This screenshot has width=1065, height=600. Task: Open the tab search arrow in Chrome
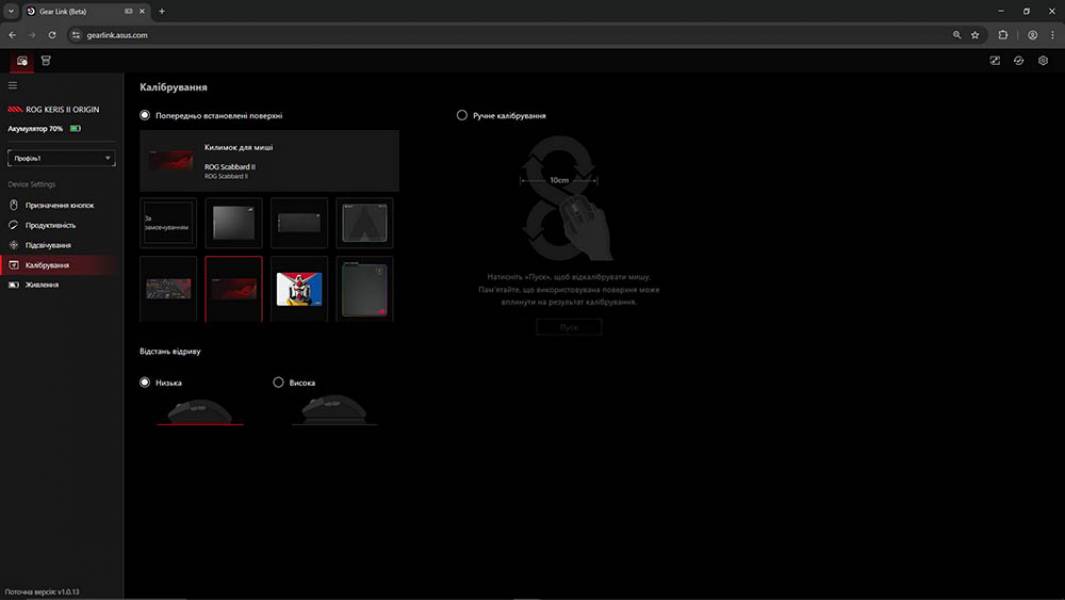[x=11, y=11]
